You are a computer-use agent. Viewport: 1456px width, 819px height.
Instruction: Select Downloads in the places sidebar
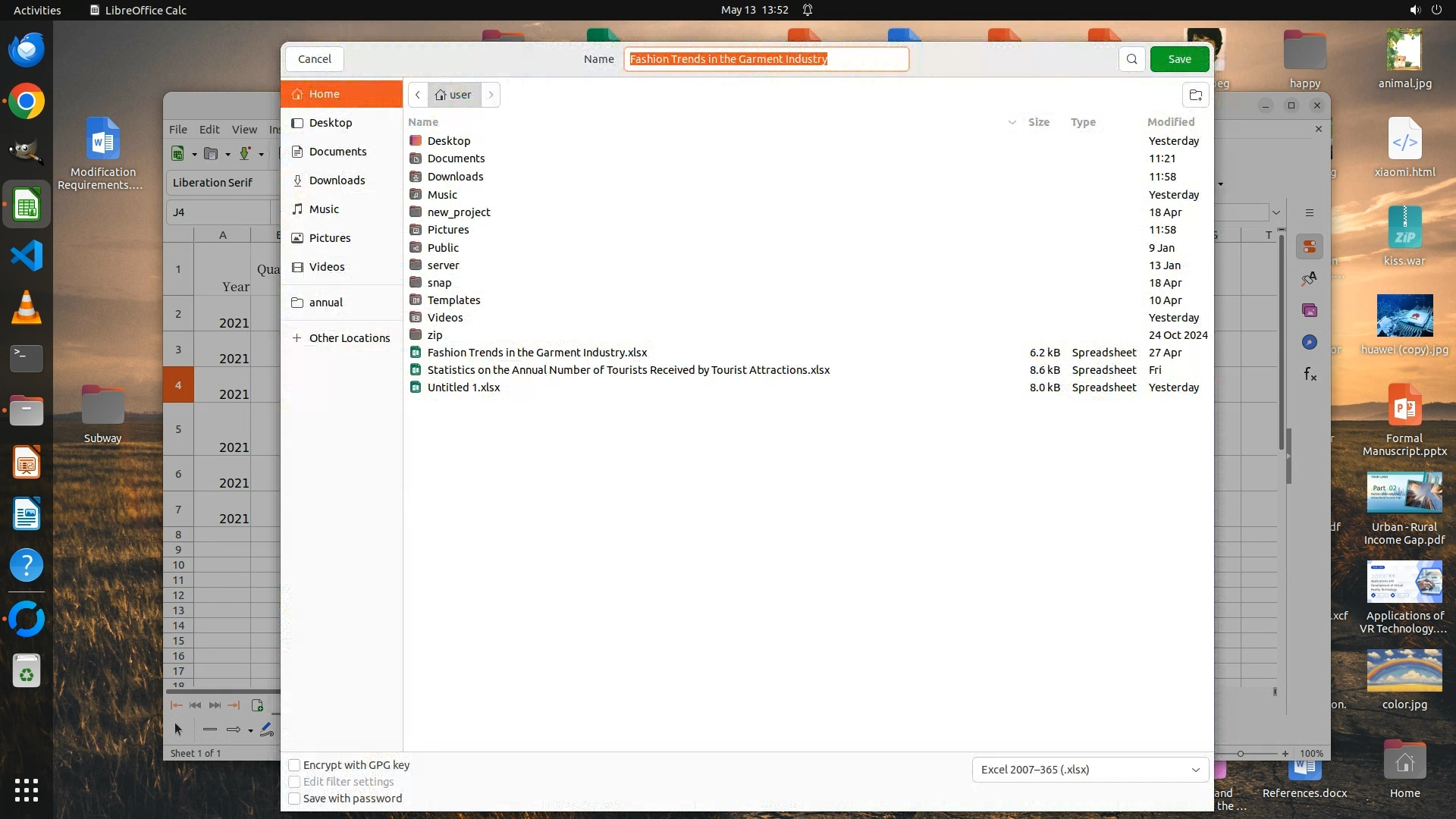tap(337, 180)
